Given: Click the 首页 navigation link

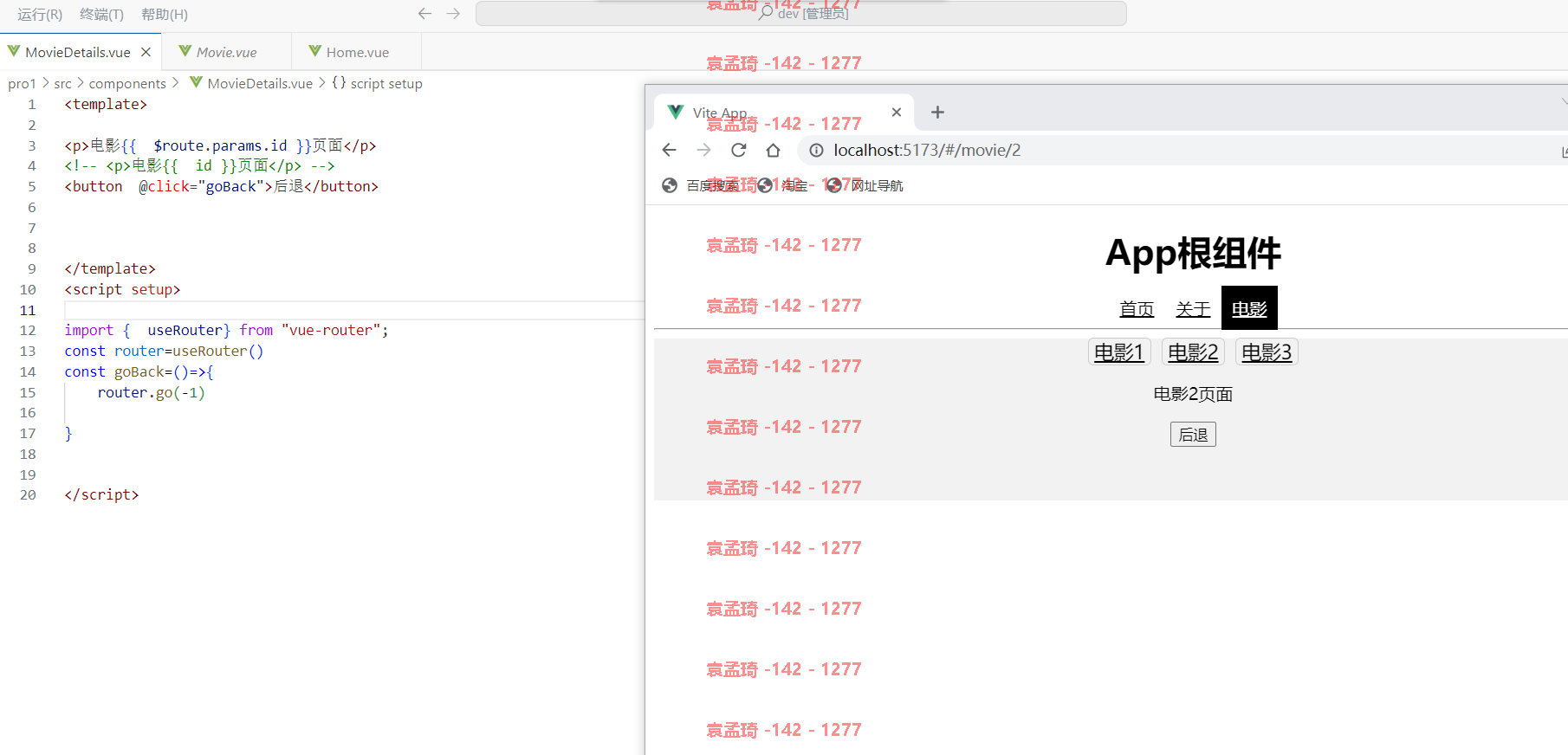Looking at the screenshot, I should (x=1137, y=309).
